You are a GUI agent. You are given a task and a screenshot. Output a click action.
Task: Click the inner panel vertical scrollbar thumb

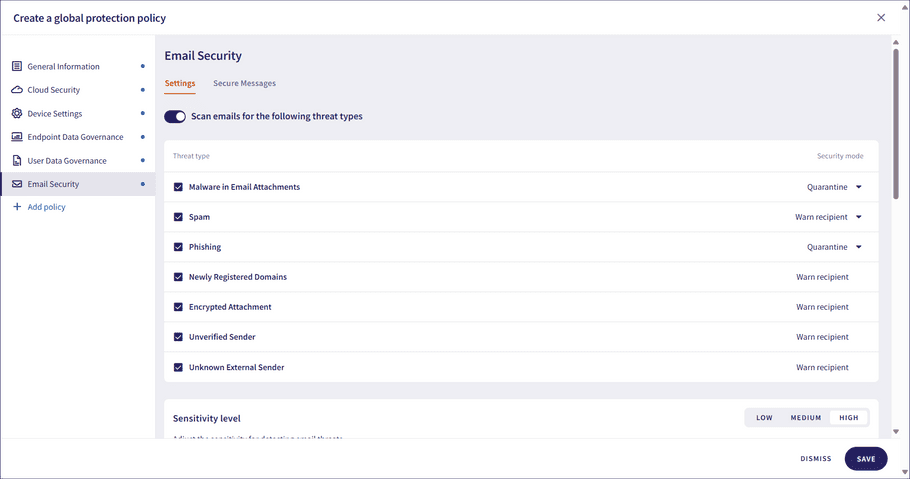[x=895, y=124]
